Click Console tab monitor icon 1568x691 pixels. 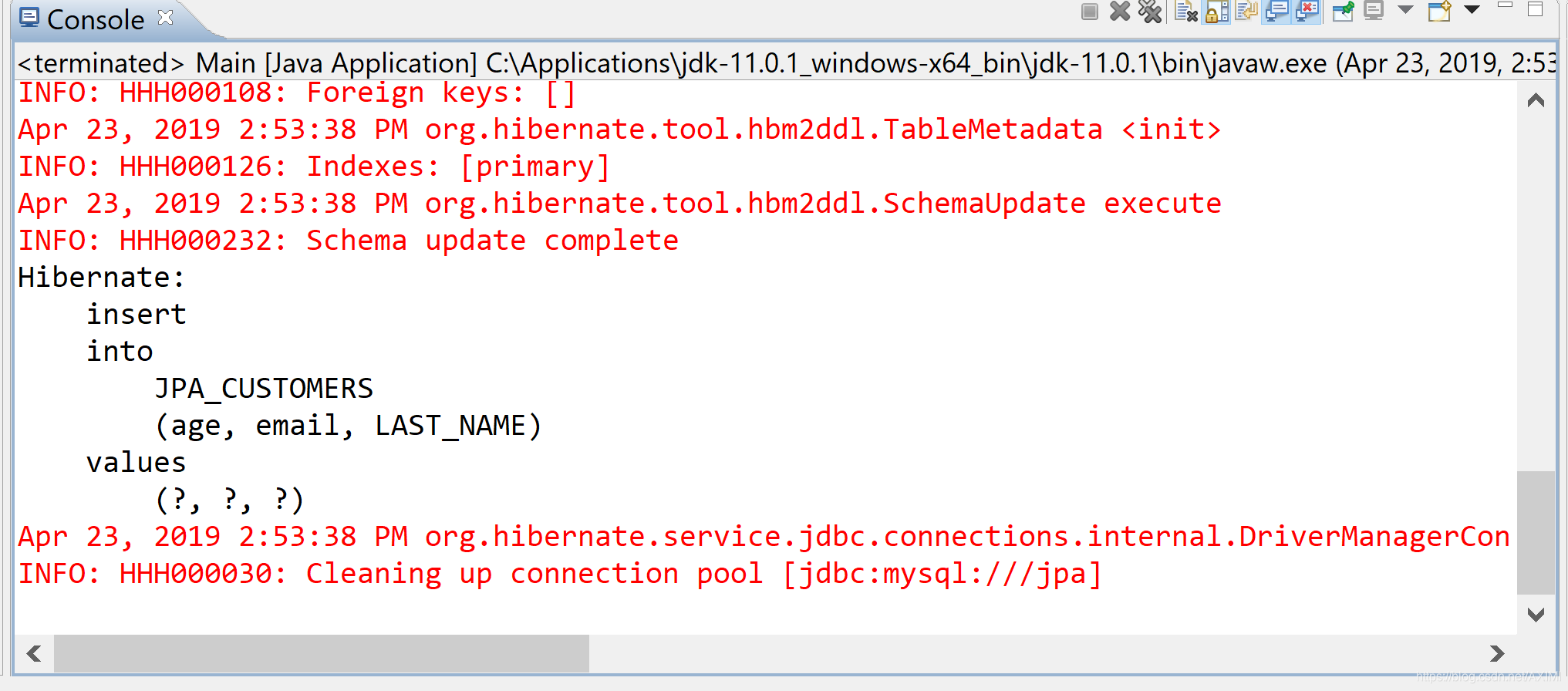tap(29, 19)
